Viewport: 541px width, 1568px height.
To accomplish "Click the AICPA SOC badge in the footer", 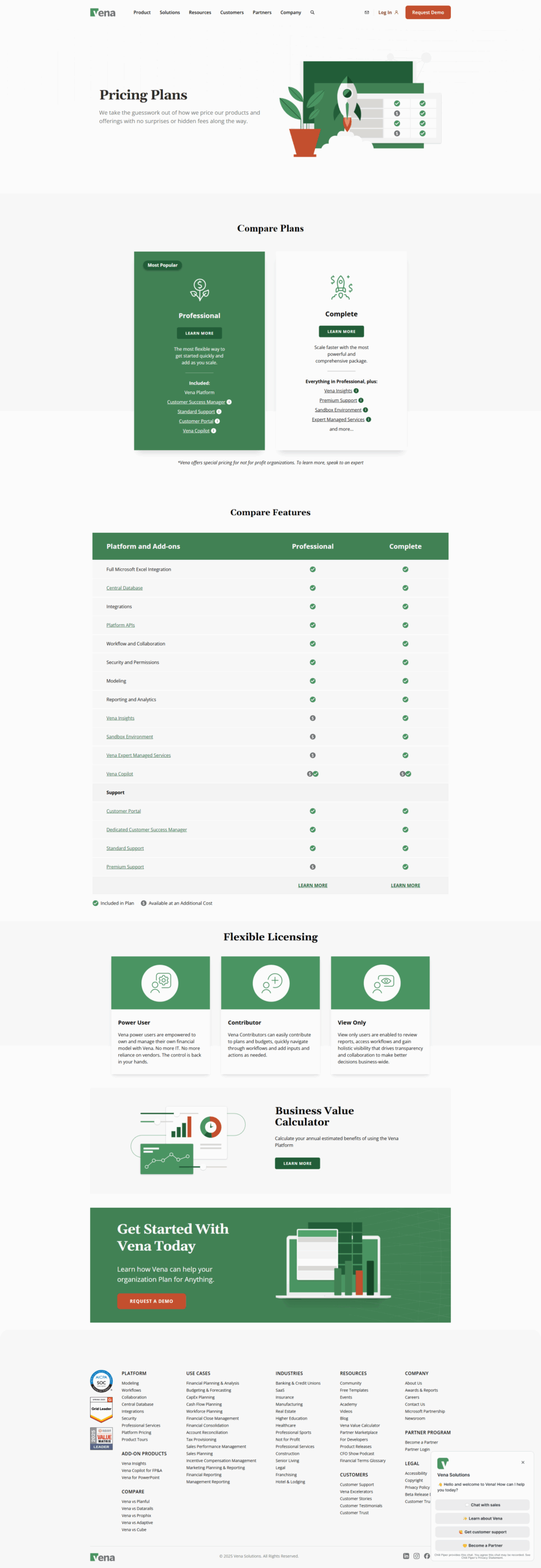I will click(101, 1382).
